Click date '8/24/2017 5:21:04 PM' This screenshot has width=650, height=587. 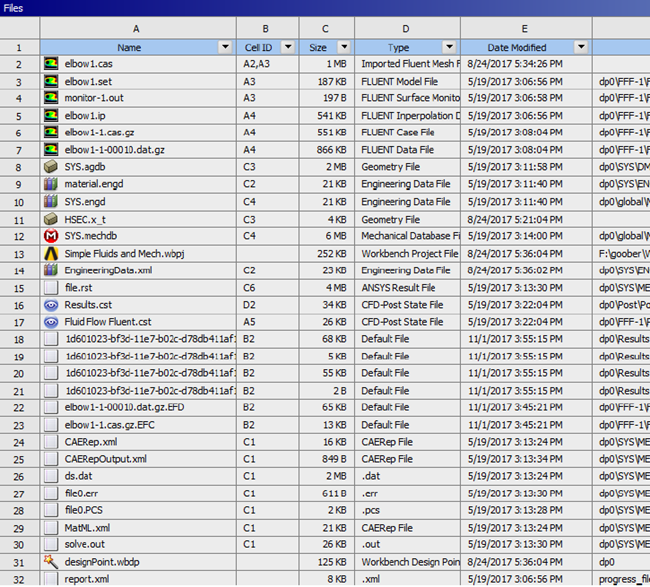(515, 219)
